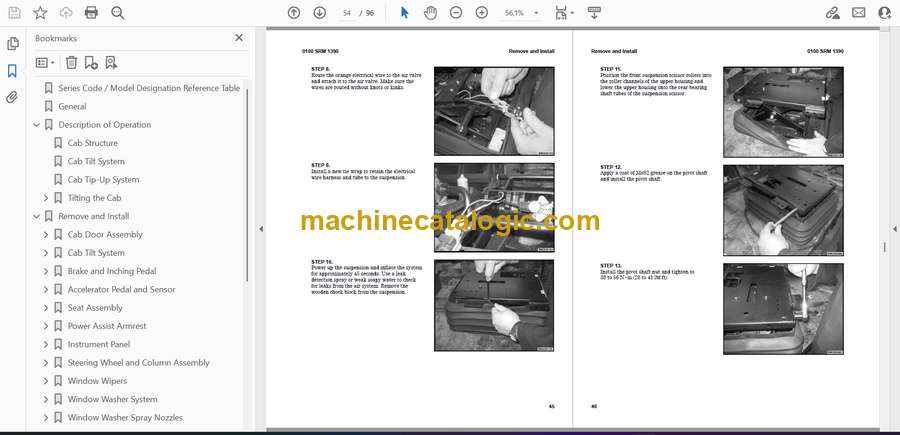Click the scrolling mode keyboard icon
The width and height of the screenshot is (900, 435).
(x=594, y=13)
